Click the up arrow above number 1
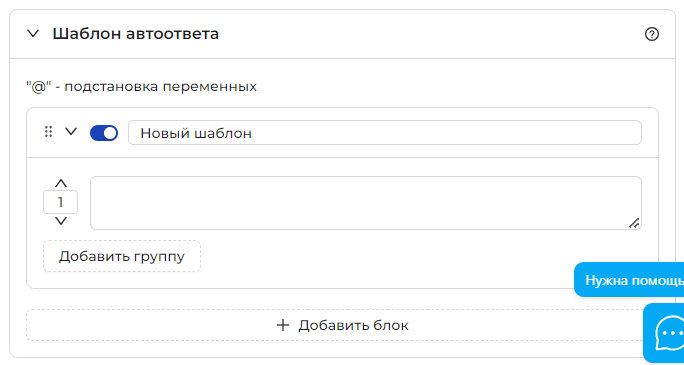This screenshot has width=684, height=365. (x=61, y=183)
